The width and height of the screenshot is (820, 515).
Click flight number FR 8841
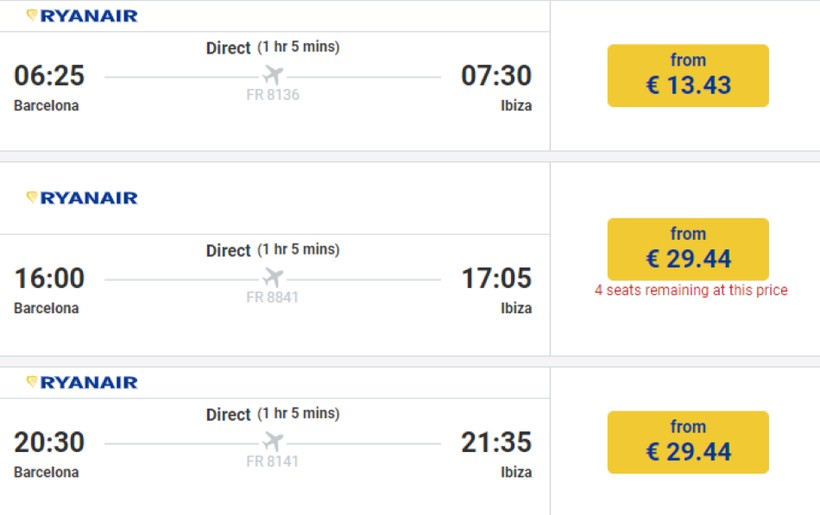(x=272, y=297)
